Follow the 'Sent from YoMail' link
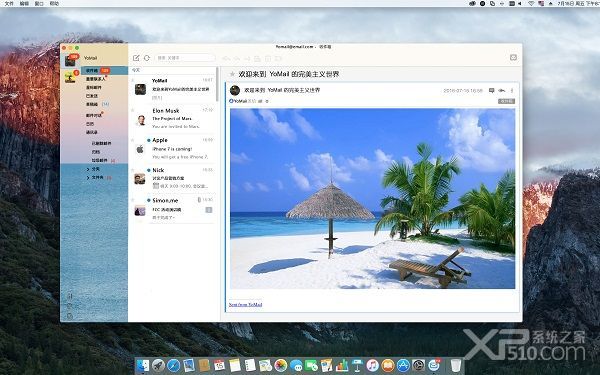 [245, 305]
